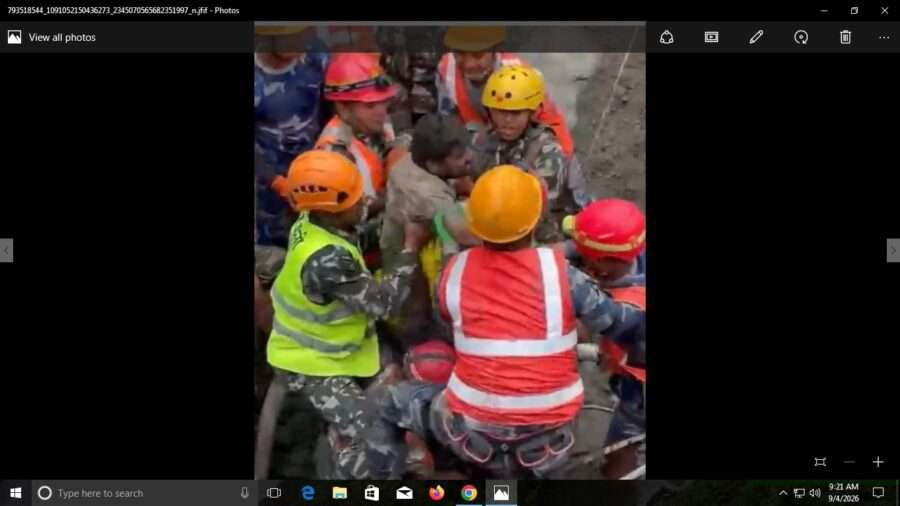Open Task View in the taskbar

[274, 493]
